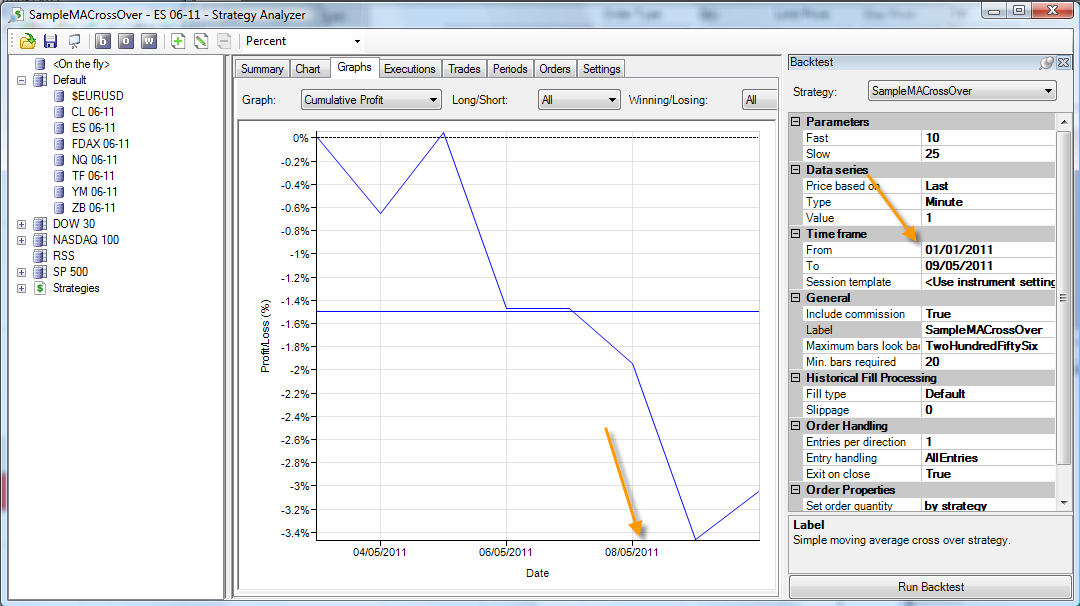This screenshot has height=606, width=1080.
Task: Select ES 06-11 in the instrument tree
Action: tap(94, 128)
